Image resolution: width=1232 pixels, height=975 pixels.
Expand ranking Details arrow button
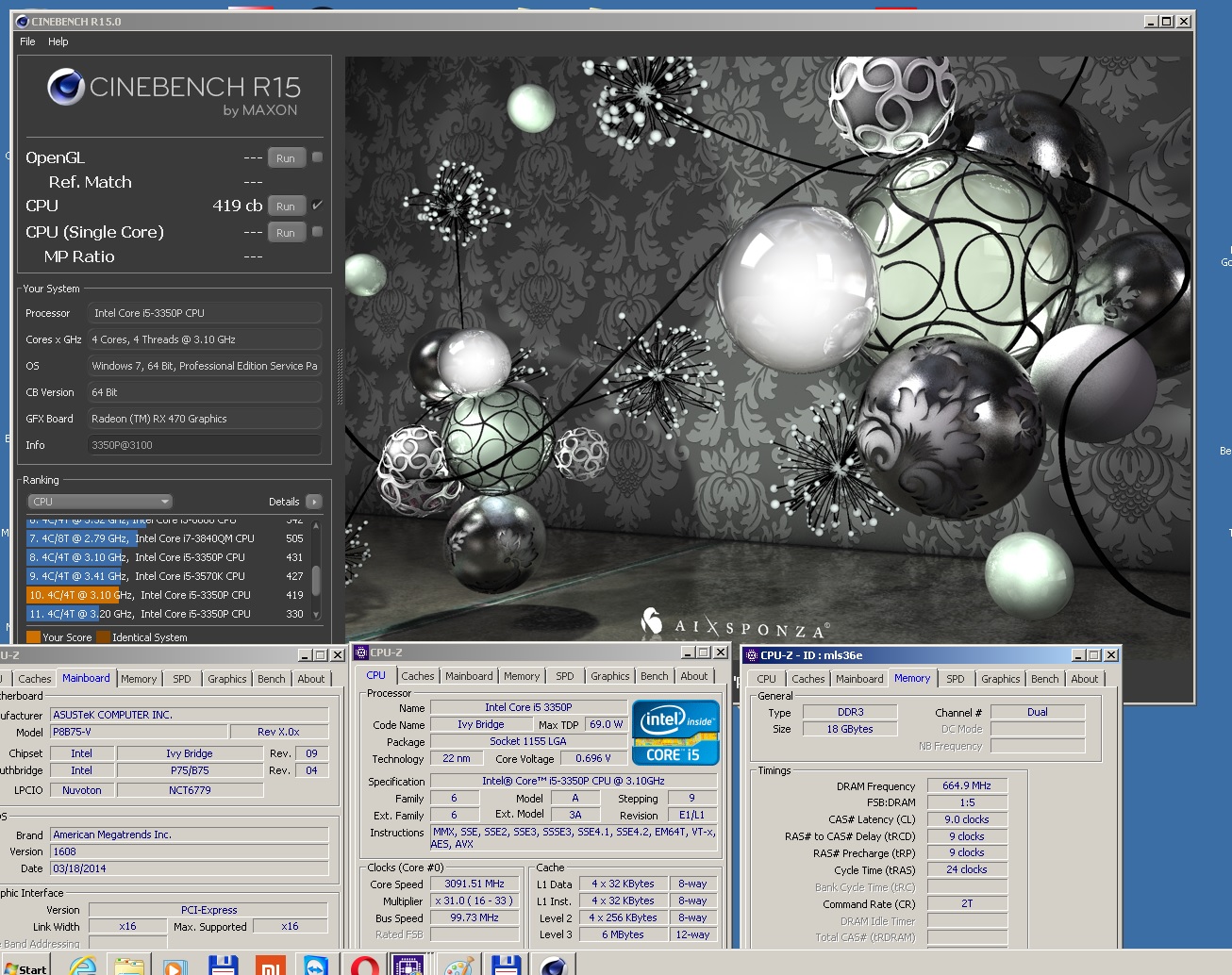(314, 502)
